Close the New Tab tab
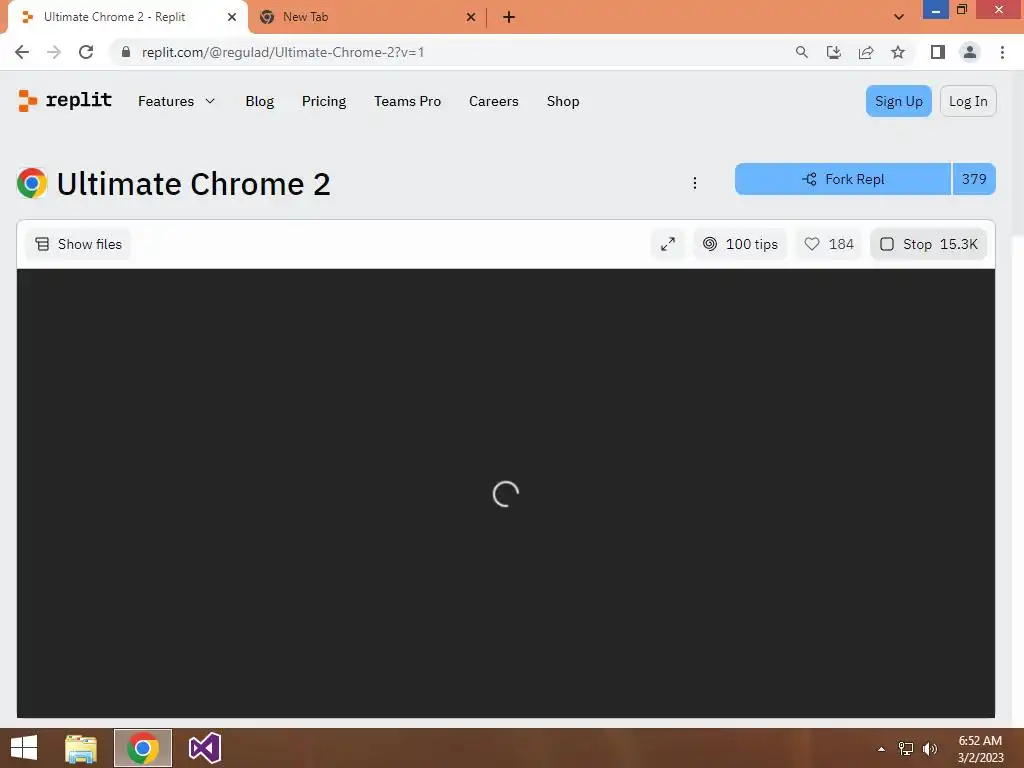1024x768 pixels. click(x=471, y=17)
